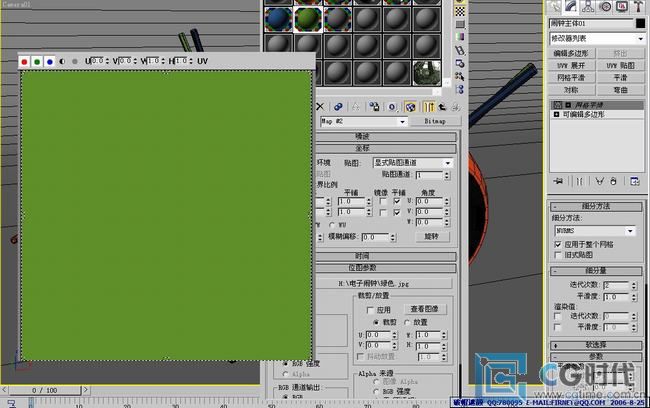Expand the 噪波 rollout header
Viewport: 650px width, 408px height.
[386, 136]
